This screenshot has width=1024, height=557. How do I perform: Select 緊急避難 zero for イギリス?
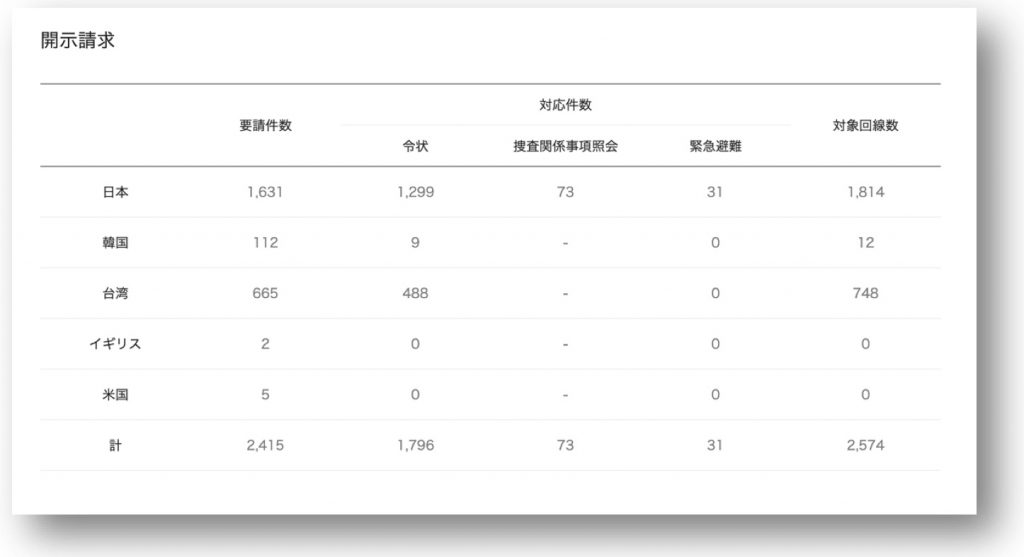tap(715, 344)
